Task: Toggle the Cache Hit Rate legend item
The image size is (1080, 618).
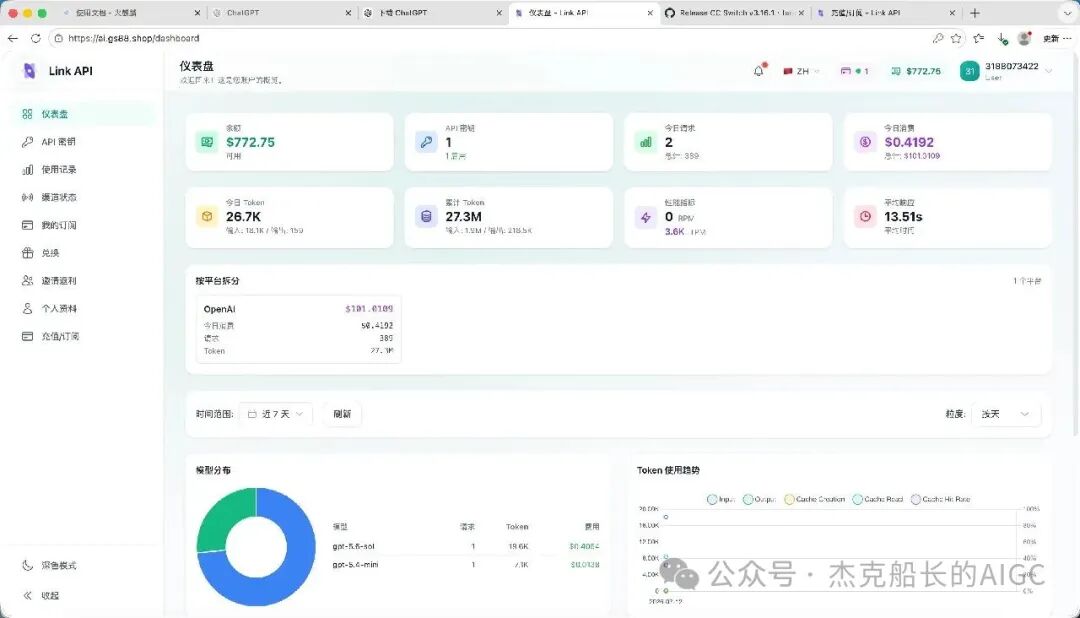Action: tap(940, 499)
